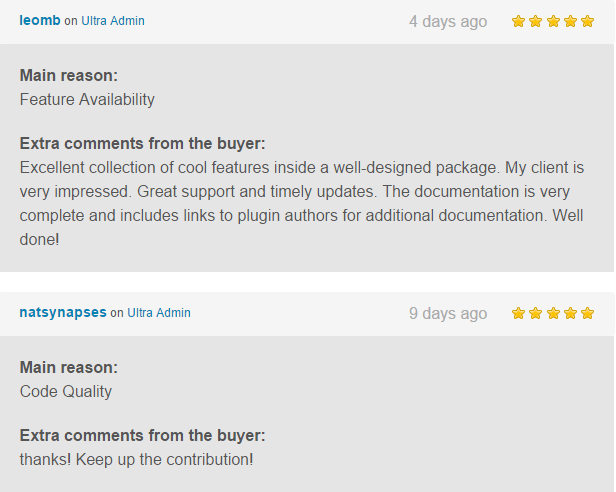Viewport: 616px width, 492px height.
Task: Click the fourth star in natsynapses' rating
Action: click(570, 313)
